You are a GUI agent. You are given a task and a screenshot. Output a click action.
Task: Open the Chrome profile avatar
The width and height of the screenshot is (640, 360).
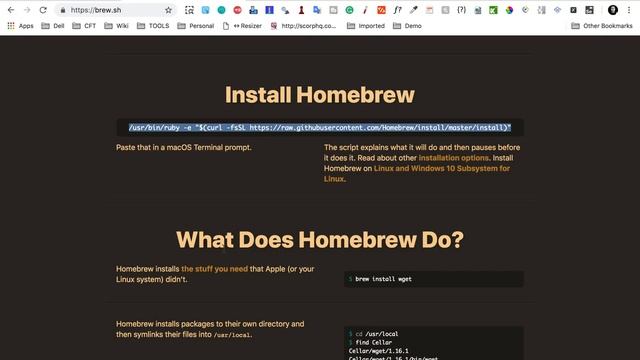click(613, 10)
